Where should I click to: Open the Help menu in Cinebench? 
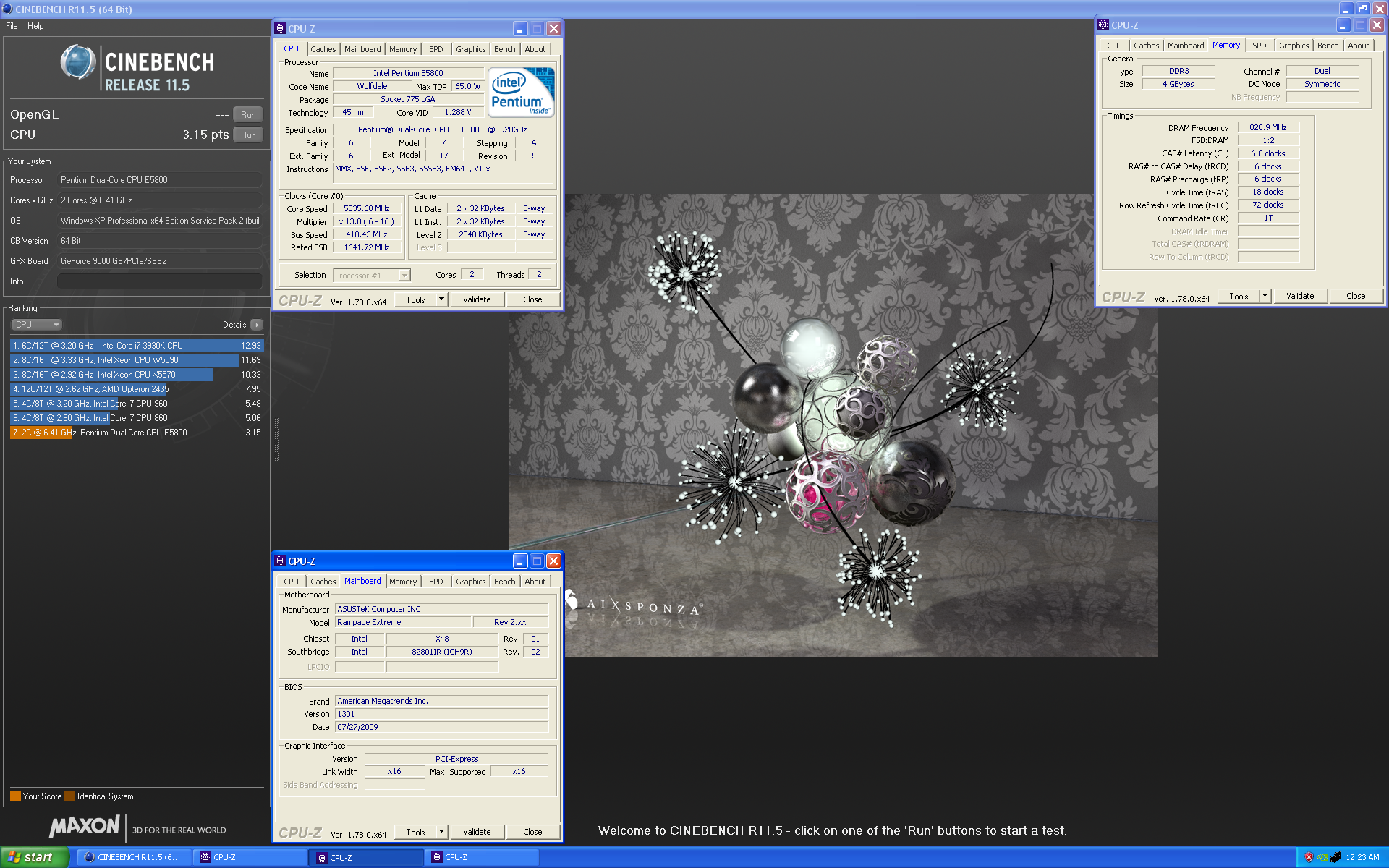pos(35,26)
